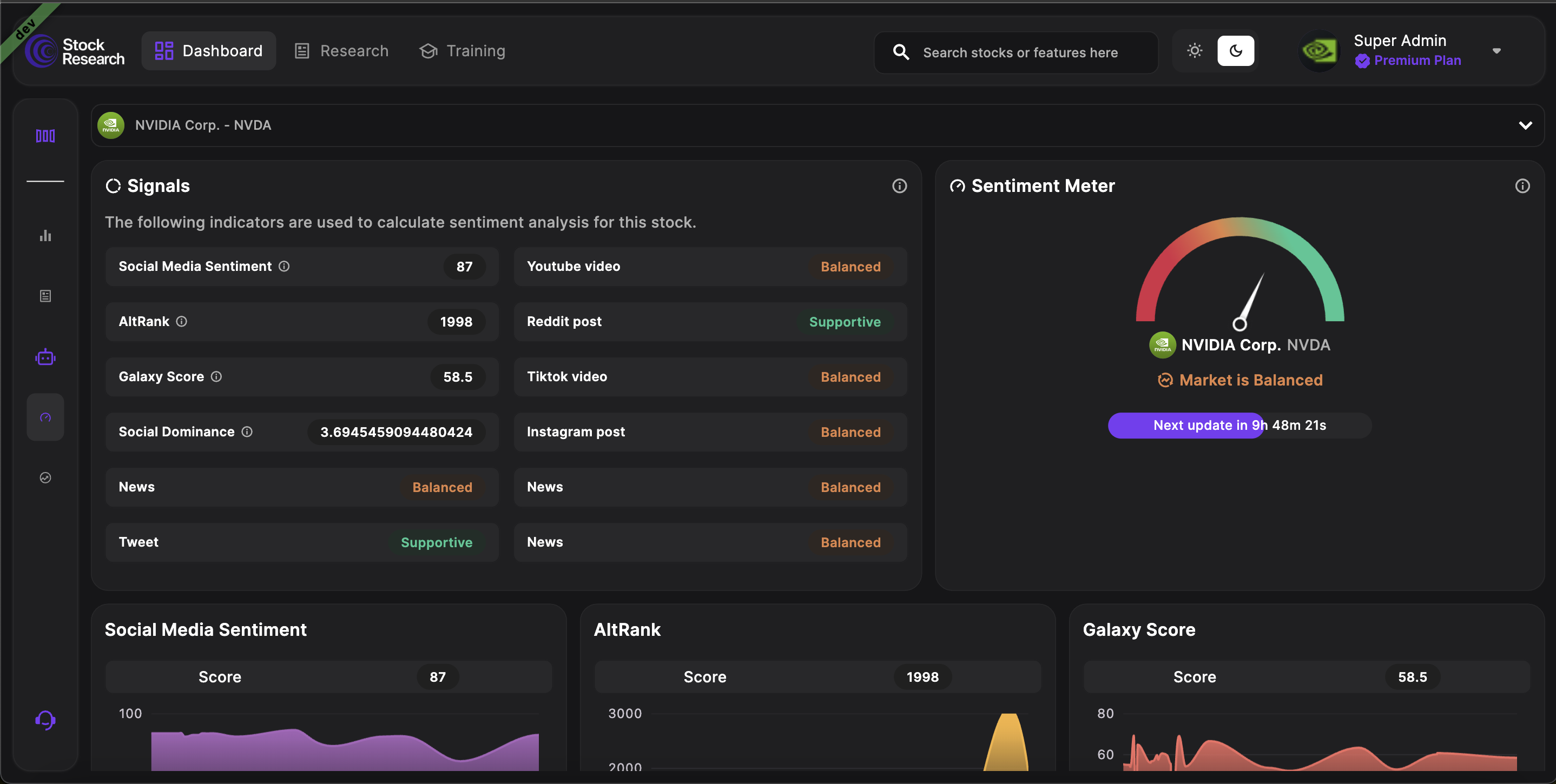Viewport: 1556px width, 784px height.
Task: Open the sidebar bar chart icon
Action: [x=45, y=235]
